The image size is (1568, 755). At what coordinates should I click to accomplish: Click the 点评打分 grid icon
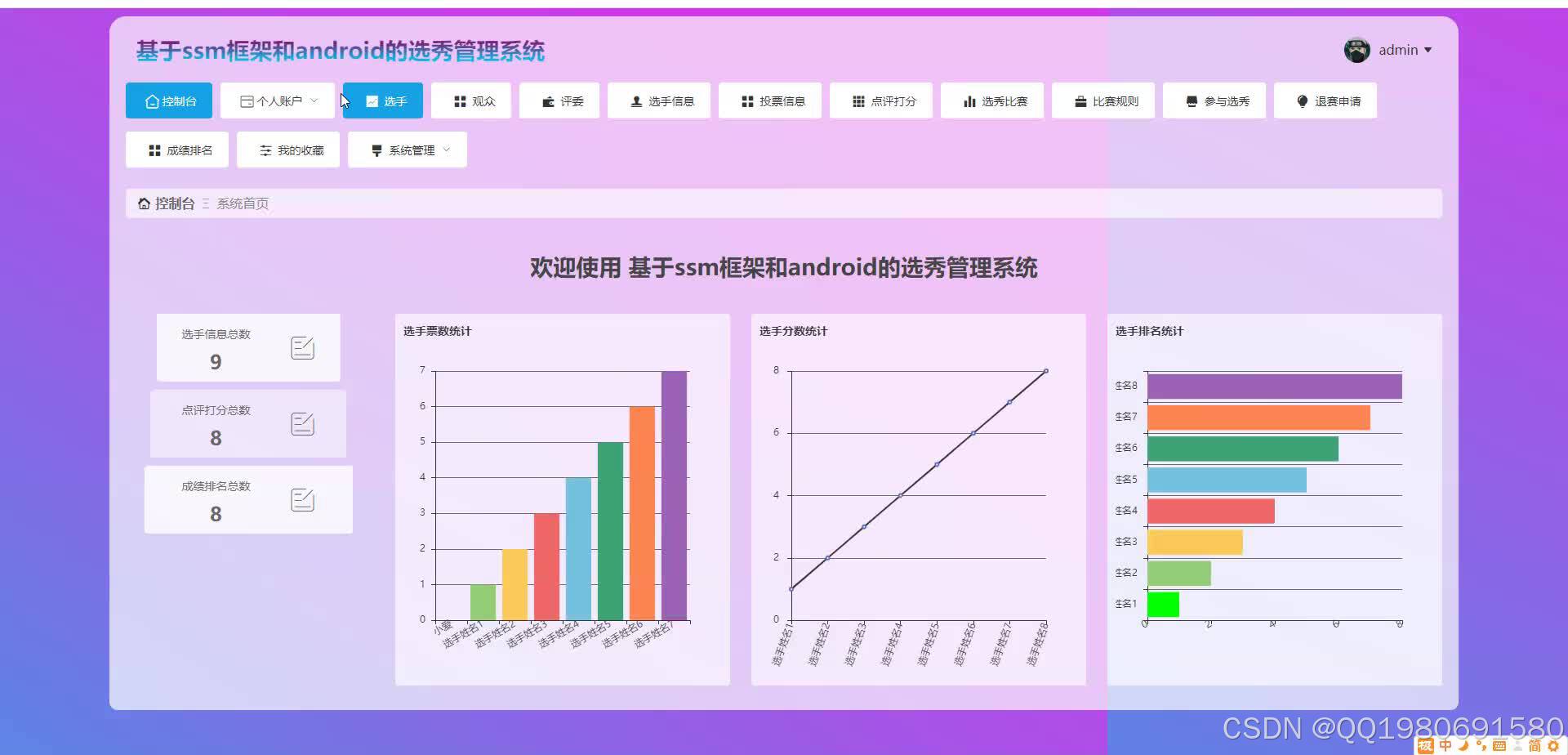tap(858, 101)
